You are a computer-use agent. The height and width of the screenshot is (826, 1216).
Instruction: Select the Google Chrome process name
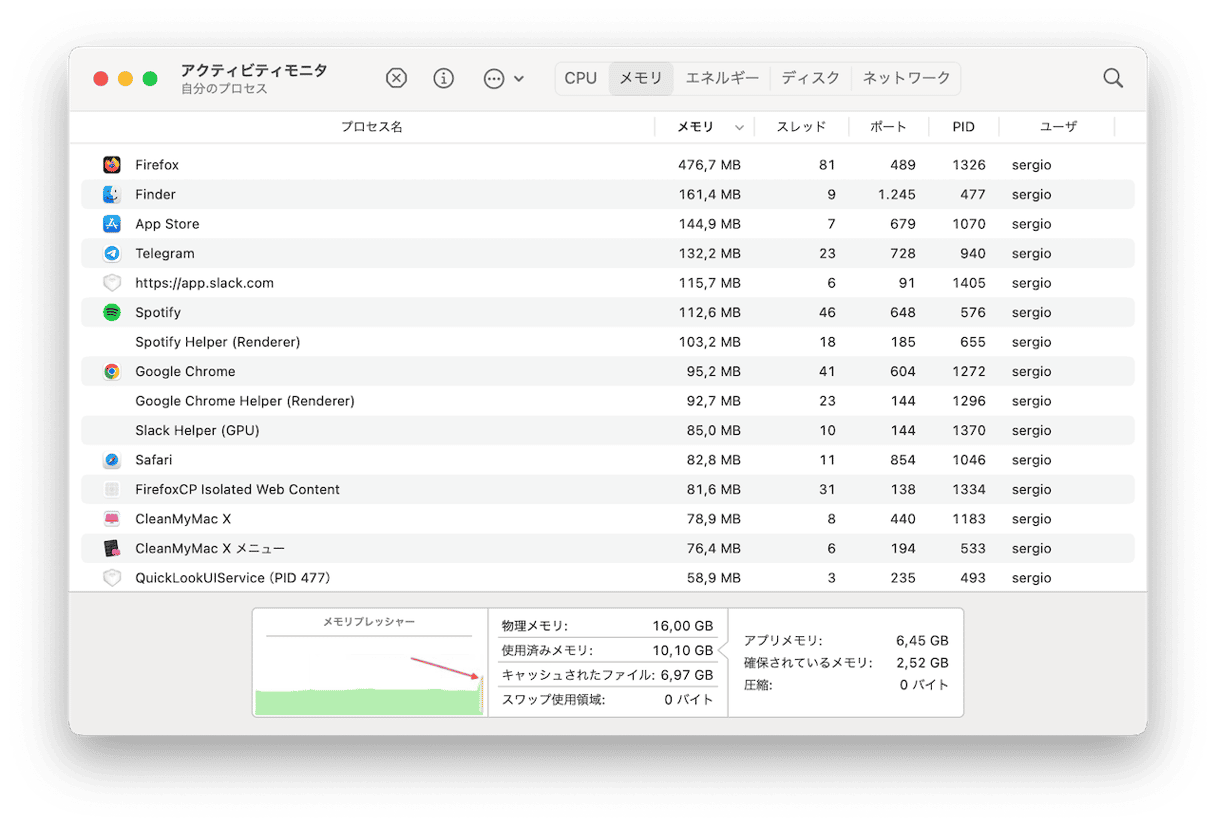[185, 371]
